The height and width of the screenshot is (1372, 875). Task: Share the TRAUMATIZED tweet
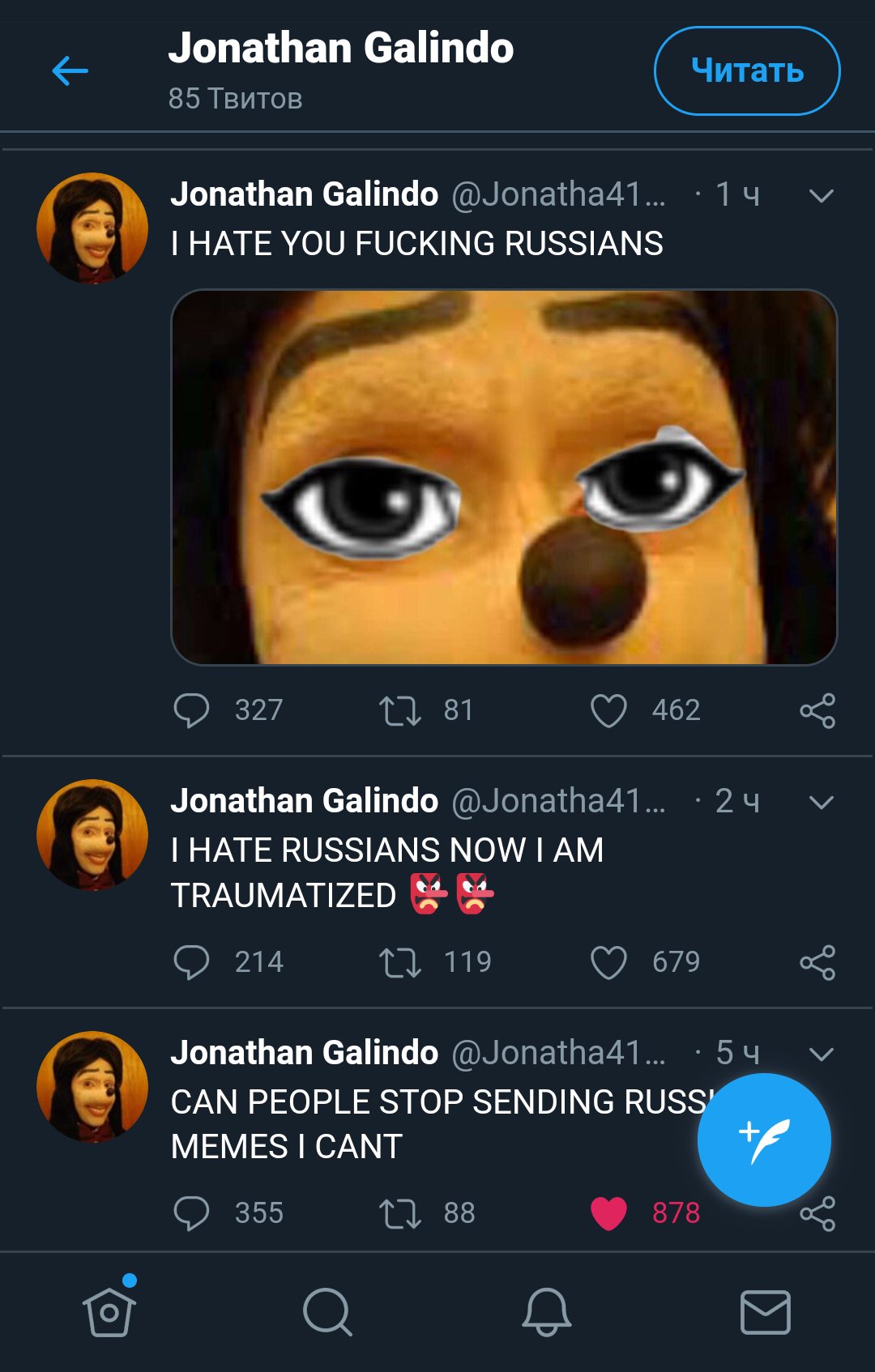tap(817, 962)
